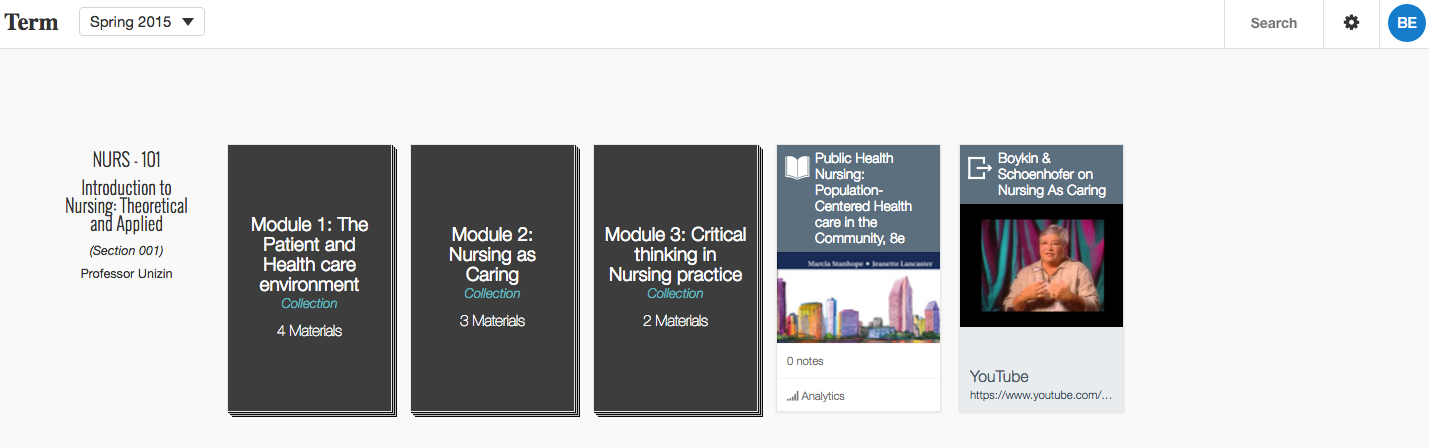The width and height of the screenshot is (1429, 448).
Task: Open the BE user avatar menu
Action: click(x=1406, y=22)
